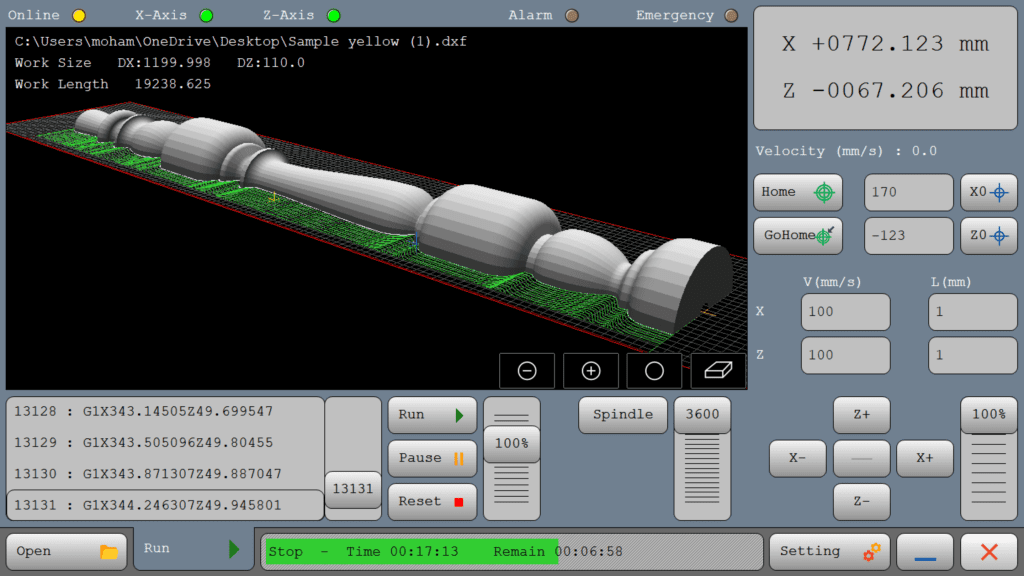Click the X position field showing 170
Image resolution: width=1024 pixels, height=576 pixels.
908,192
